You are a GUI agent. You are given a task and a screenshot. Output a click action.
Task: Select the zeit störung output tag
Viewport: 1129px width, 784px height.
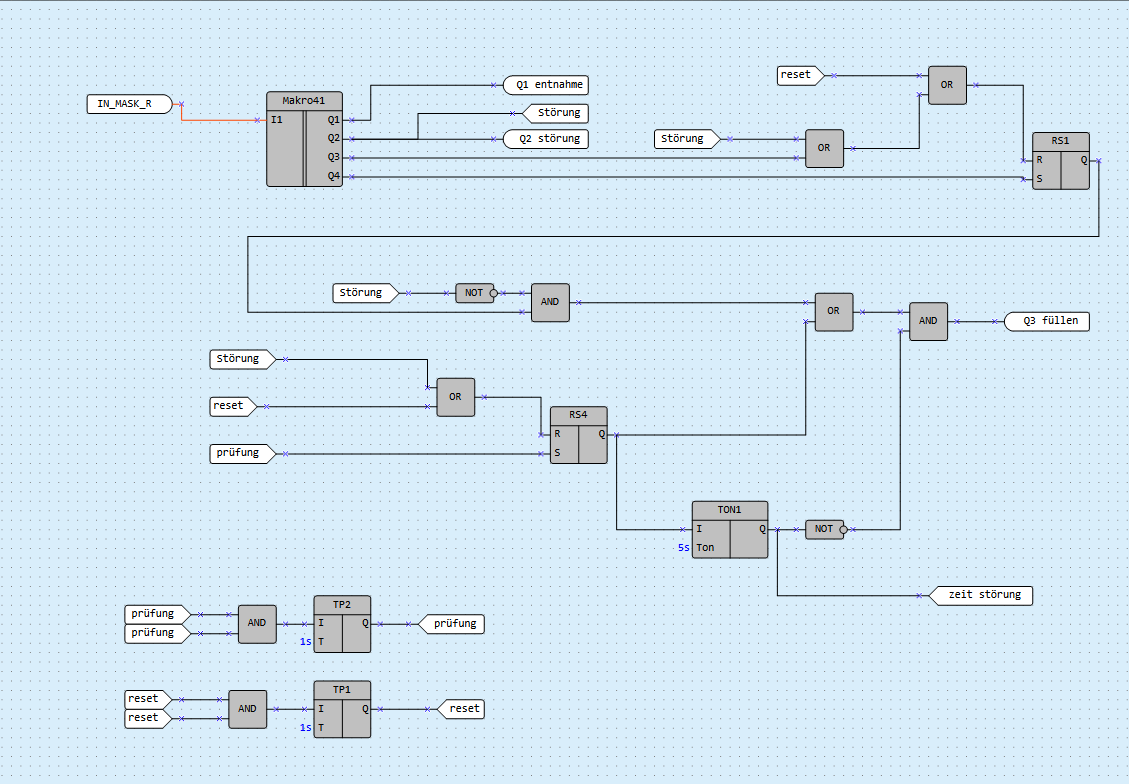(982, 595)
